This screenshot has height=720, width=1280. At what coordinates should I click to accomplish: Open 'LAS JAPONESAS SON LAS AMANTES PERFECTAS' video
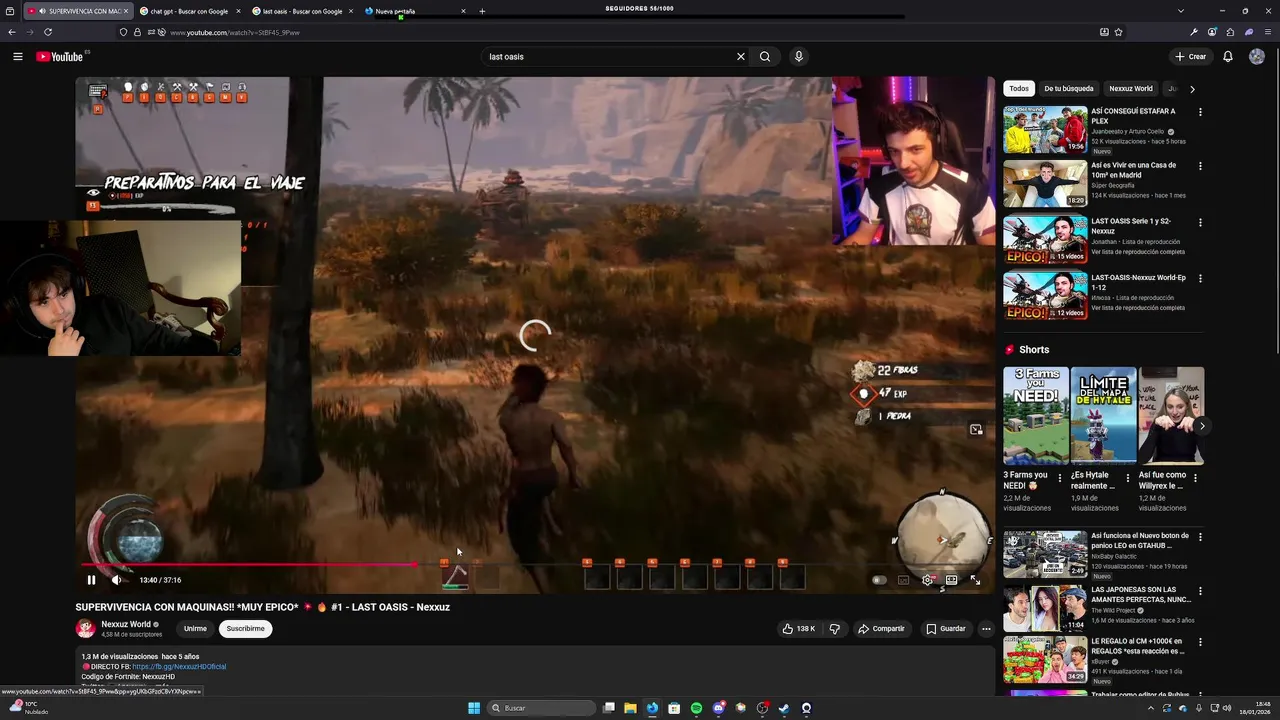[1045, 608]
